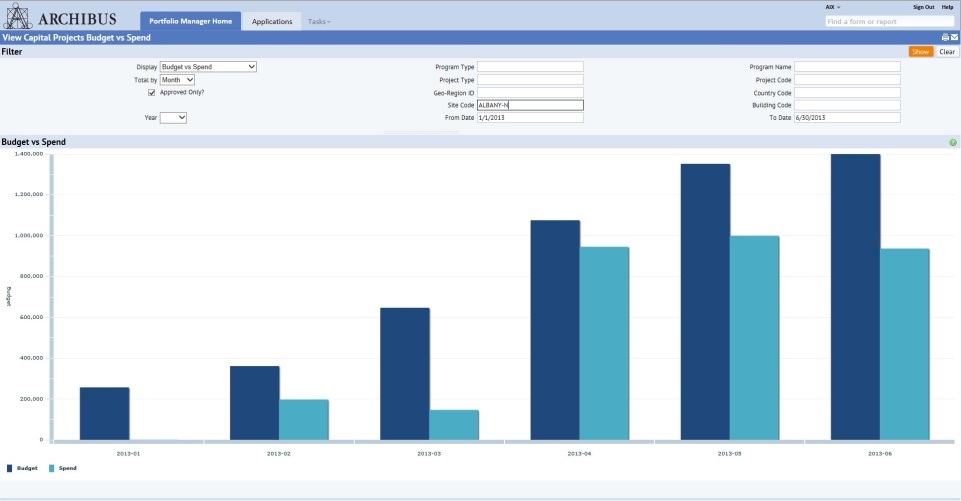Screen dimensions: 961x501
Task: Click the Site Code input field
Action: [x=530, y=105]
